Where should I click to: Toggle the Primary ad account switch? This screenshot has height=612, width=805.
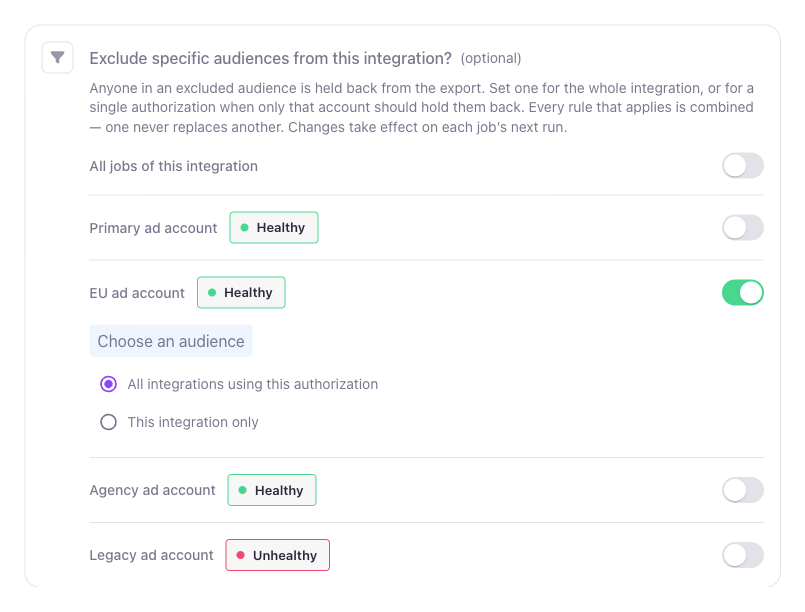[x=742, y=227]
